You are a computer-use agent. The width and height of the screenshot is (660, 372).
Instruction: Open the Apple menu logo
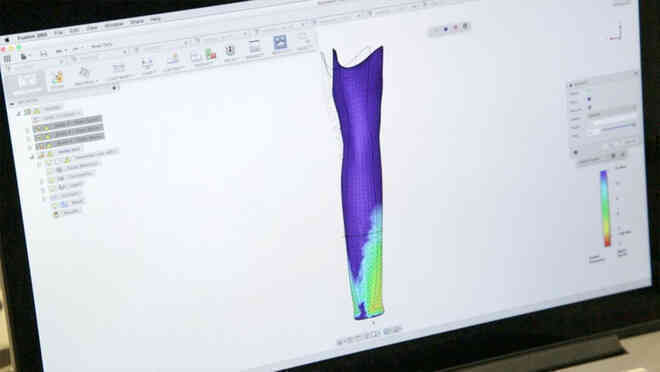click(x=7, y=39)
